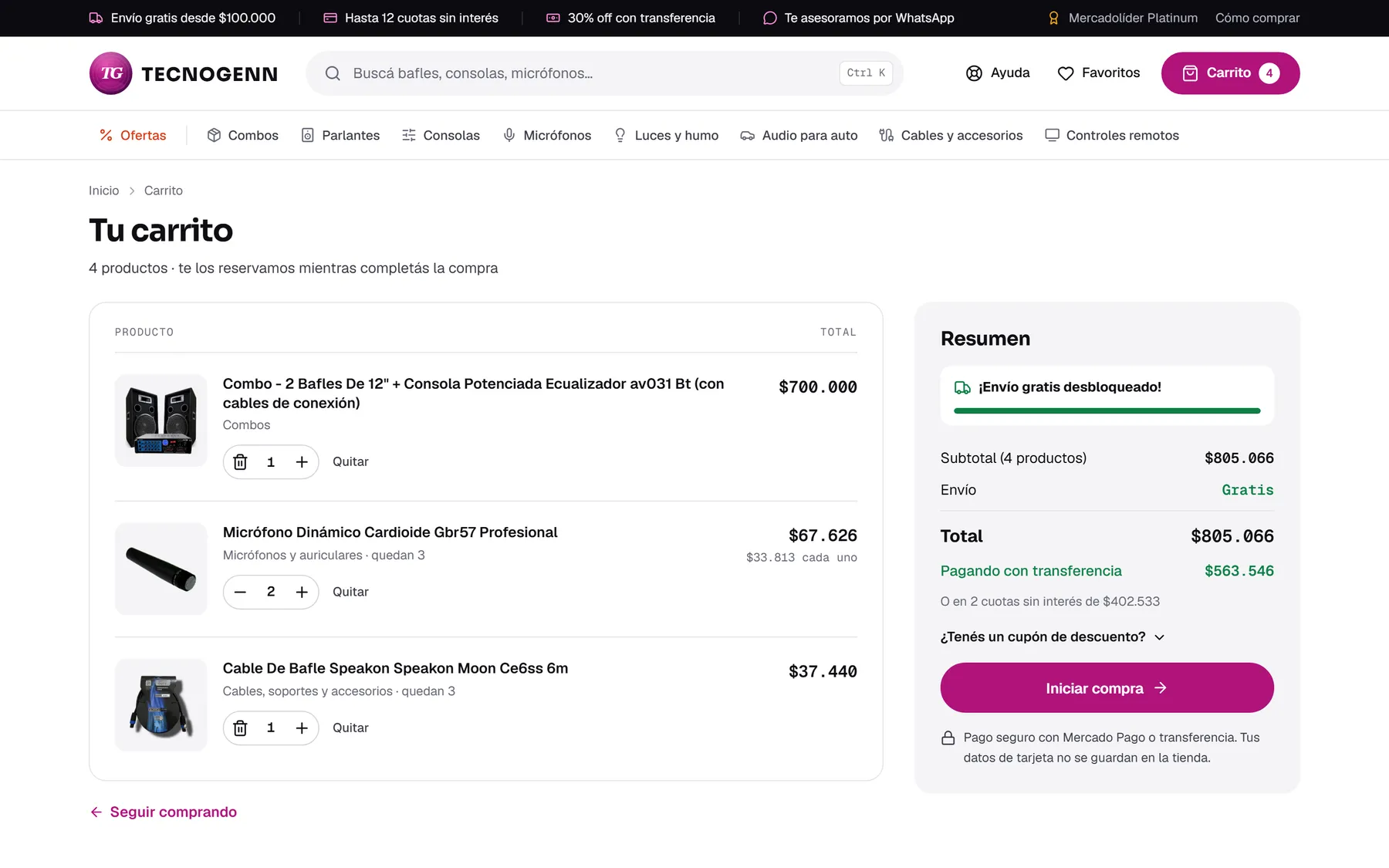Click the search magnifier icon
This screenshot has height=868, width=1389.
pos(333,73)
